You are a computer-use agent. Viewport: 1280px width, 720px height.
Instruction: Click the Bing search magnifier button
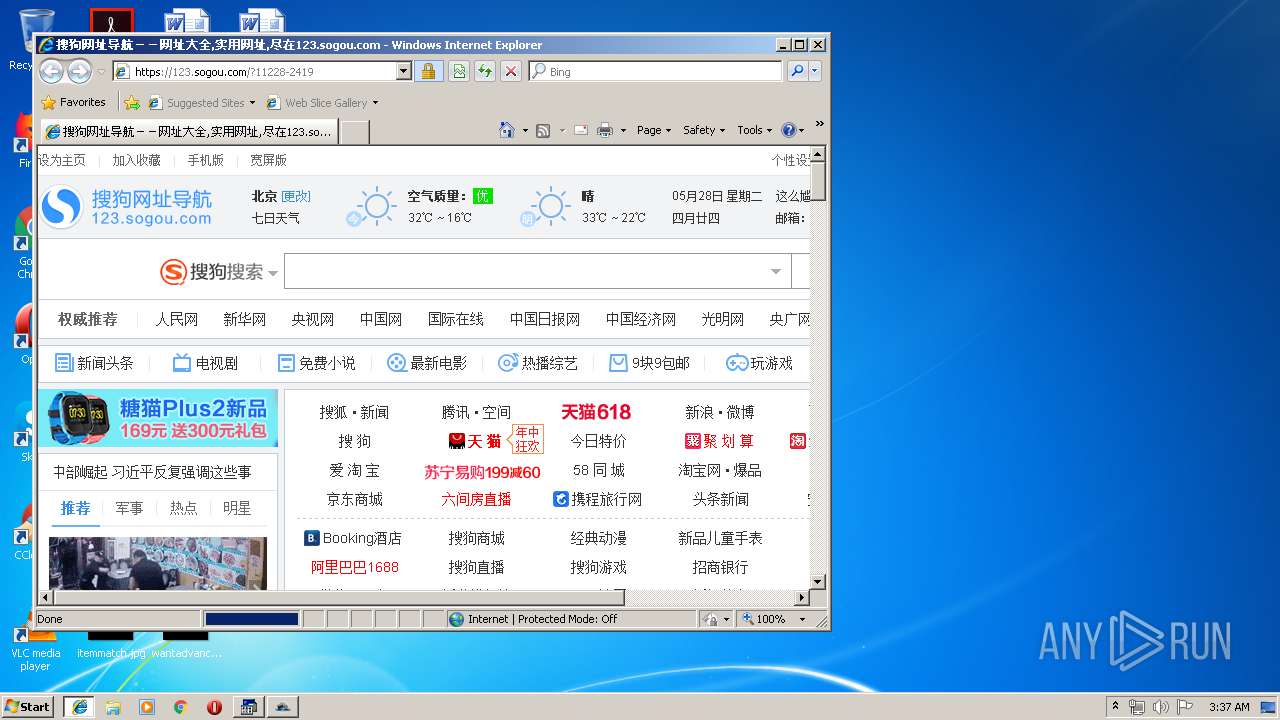[797, 71]
